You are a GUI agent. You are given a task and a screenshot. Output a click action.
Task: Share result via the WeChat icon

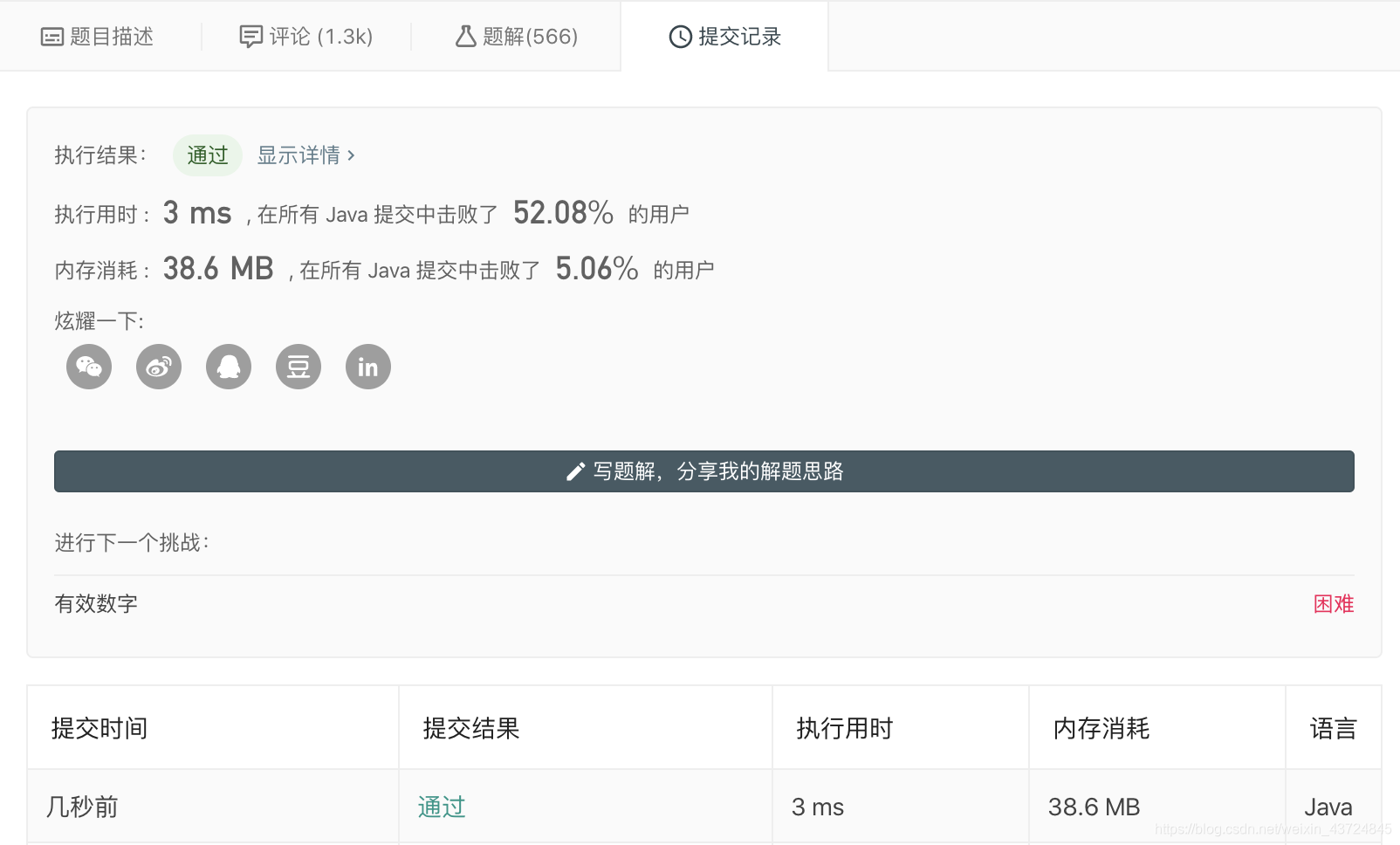click(x=88, y=367)
